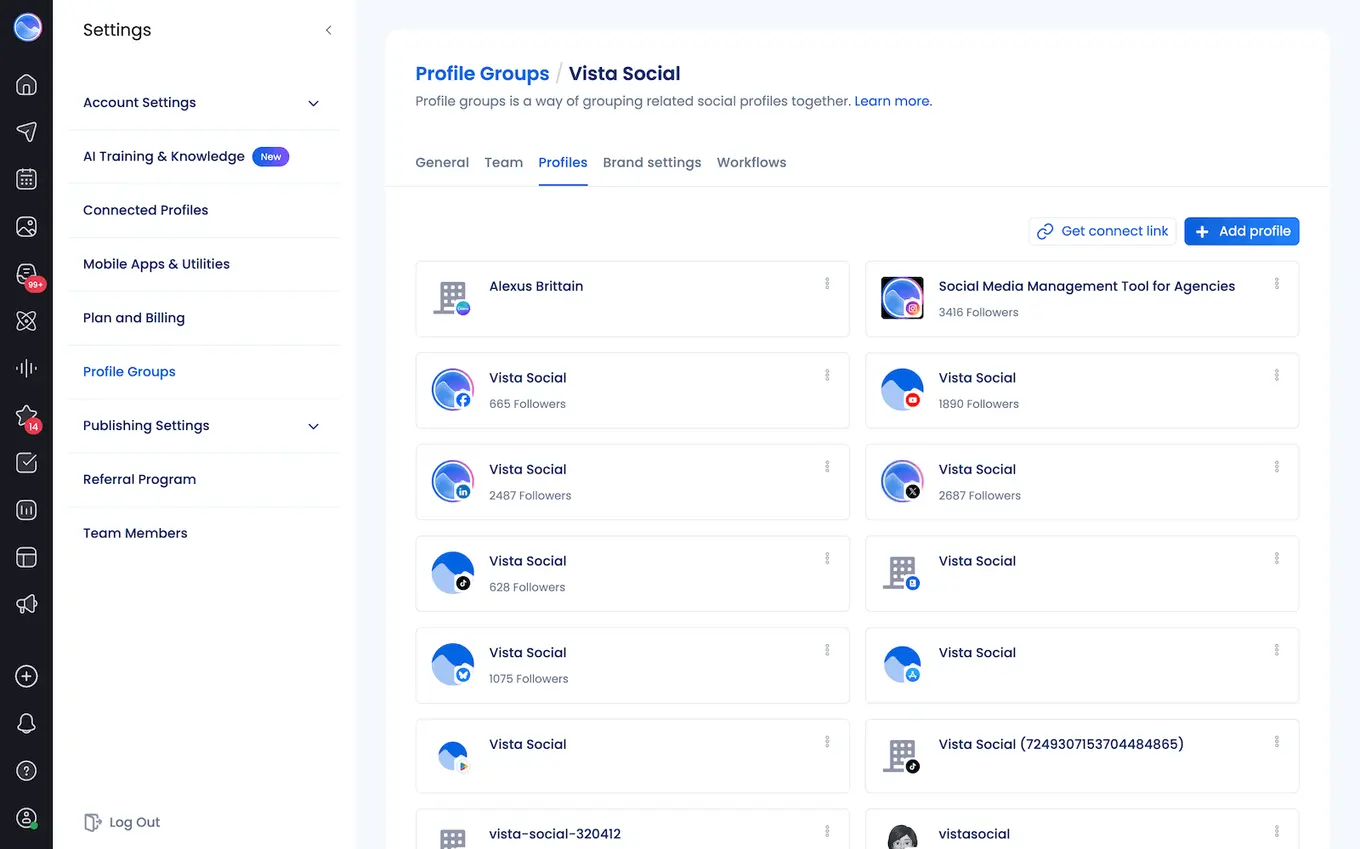The height and width of the screenshot is (849, 1360).
Task: Click the Add profile button
Action: coord(1241,231)
